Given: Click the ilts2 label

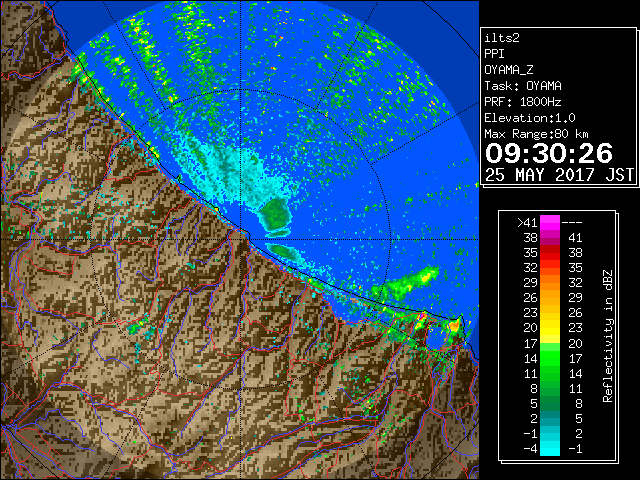Looking at the screenshot, I should pos(502,38).
